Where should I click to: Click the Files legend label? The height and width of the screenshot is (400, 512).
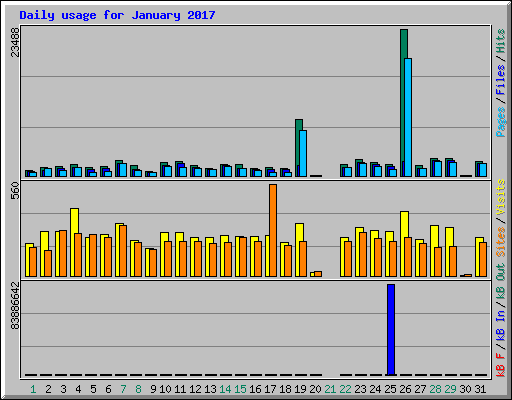[x=501, y=80]
